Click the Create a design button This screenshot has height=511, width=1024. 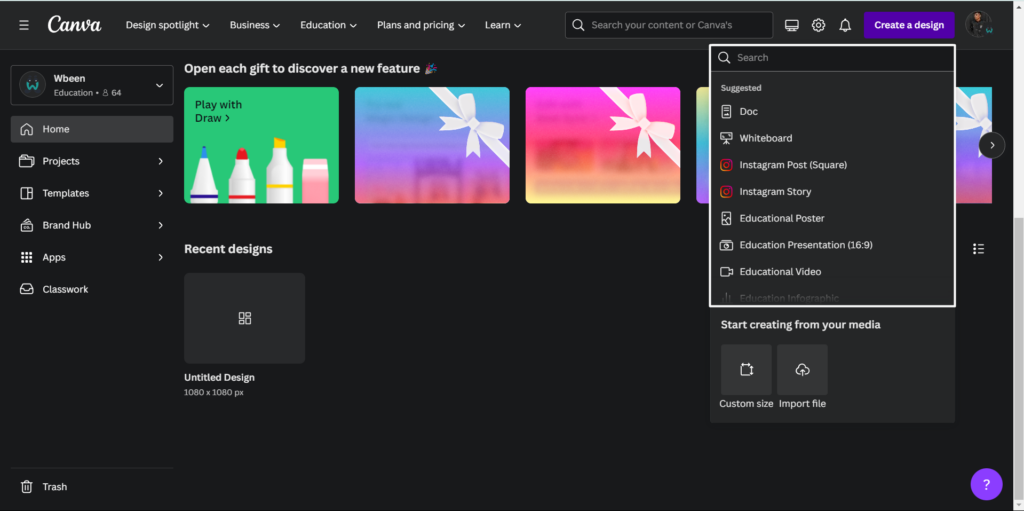[x=909, y=25]
